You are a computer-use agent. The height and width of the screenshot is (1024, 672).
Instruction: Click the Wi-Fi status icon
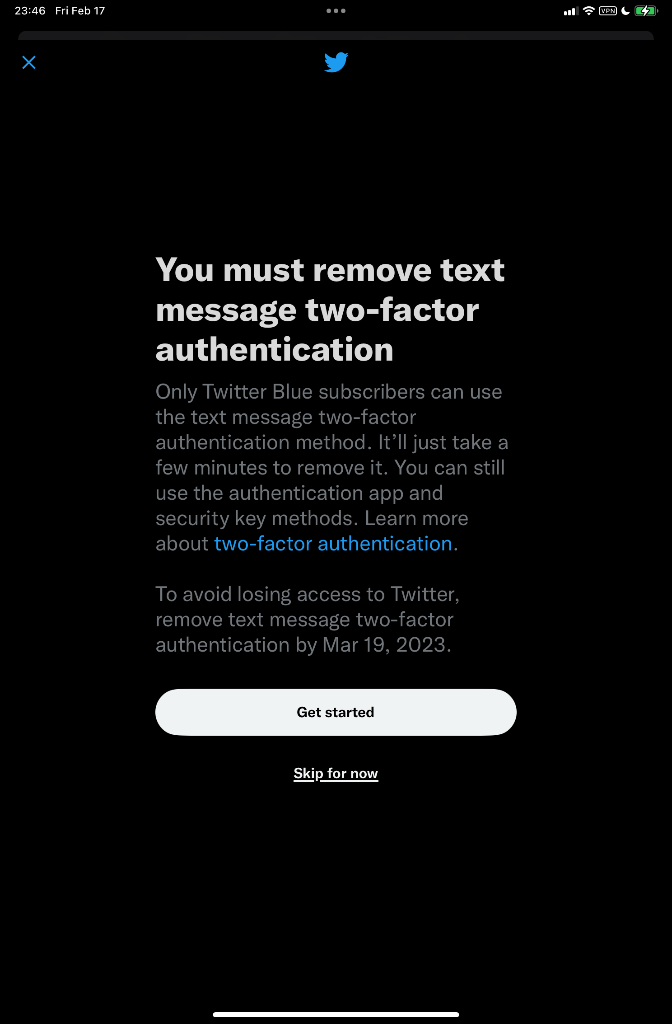coord(588,10)
